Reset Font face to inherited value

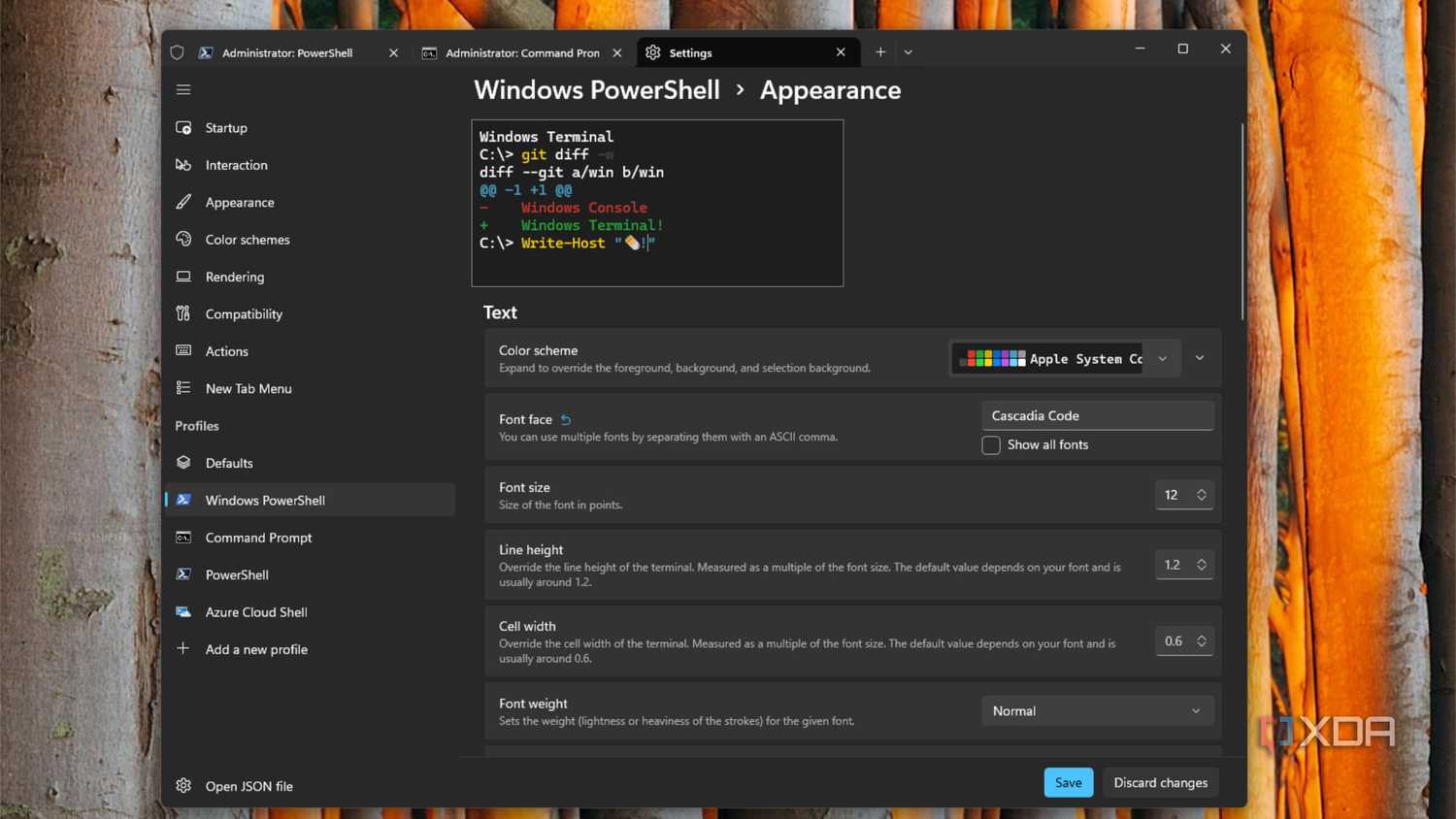(x=566, y=420)
